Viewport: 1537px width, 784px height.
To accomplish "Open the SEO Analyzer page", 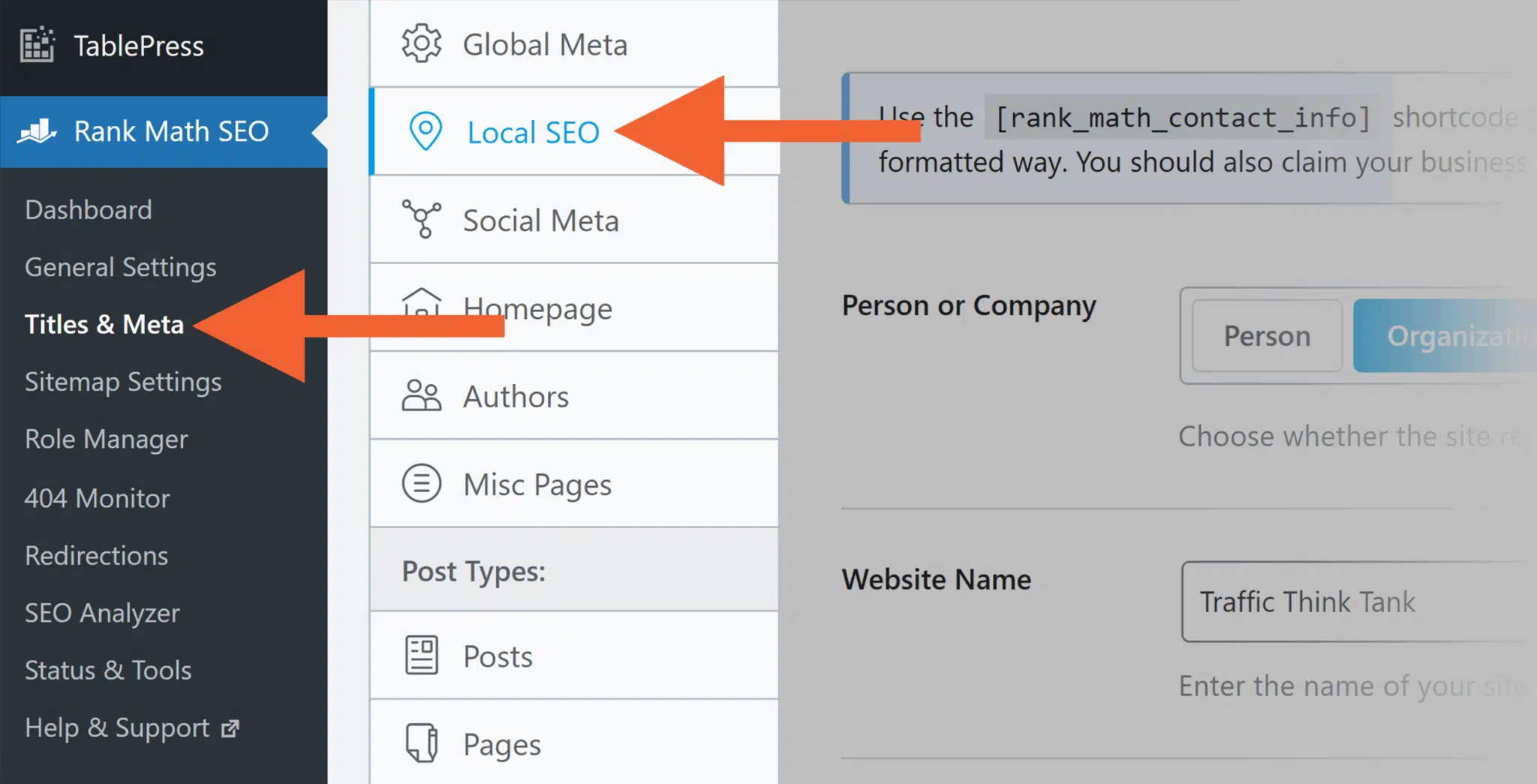I will [102, 613].
